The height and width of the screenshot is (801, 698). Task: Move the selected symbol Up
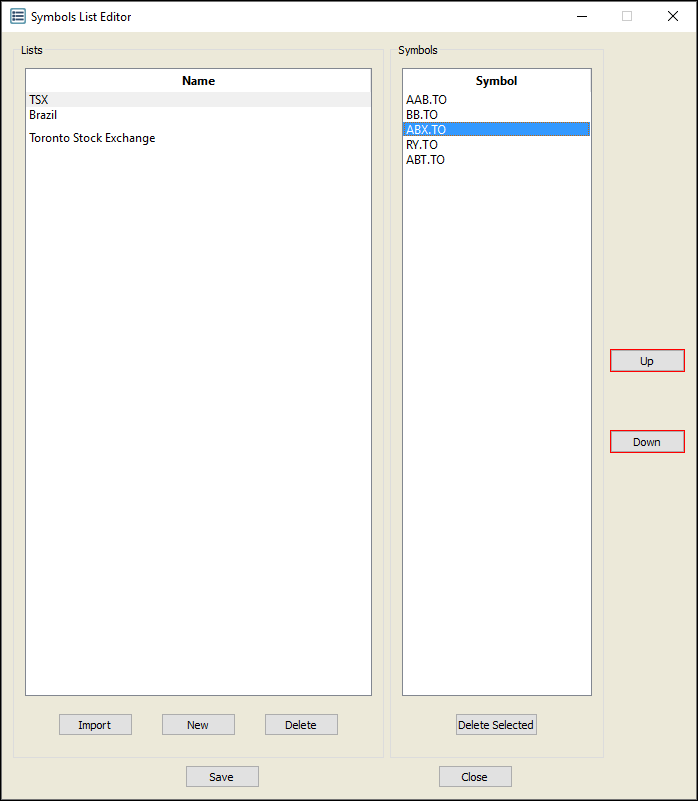(x=647, y=361)
